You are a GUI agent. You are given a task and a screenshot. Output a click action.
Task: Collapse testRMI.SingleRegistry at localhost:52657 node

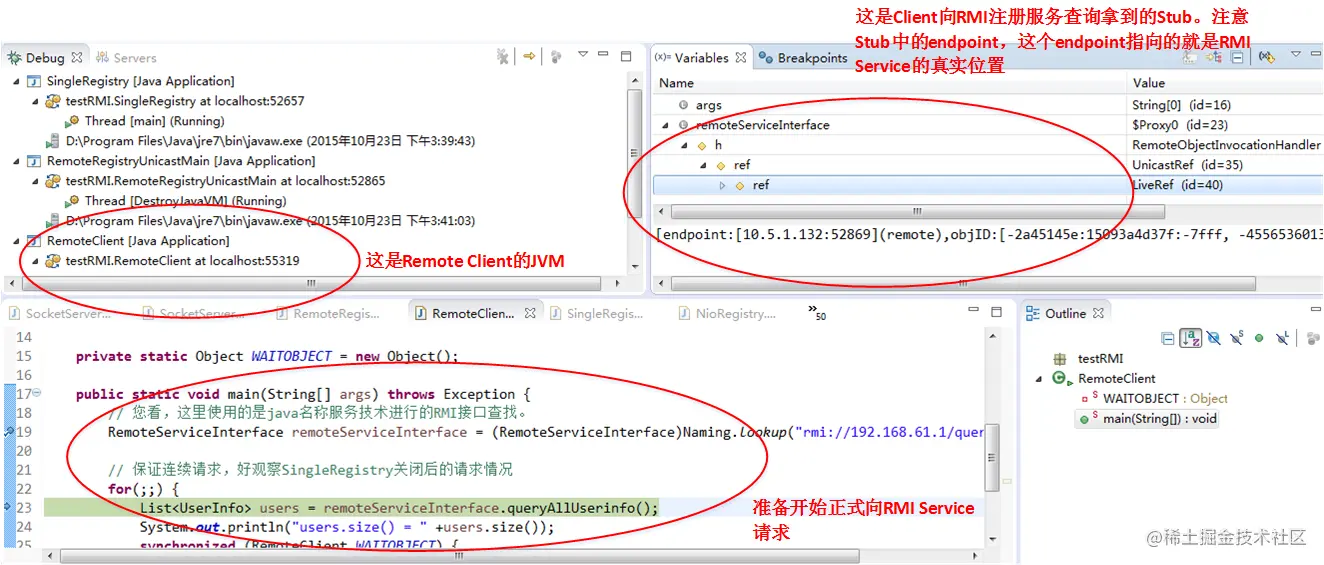(35, 101)
